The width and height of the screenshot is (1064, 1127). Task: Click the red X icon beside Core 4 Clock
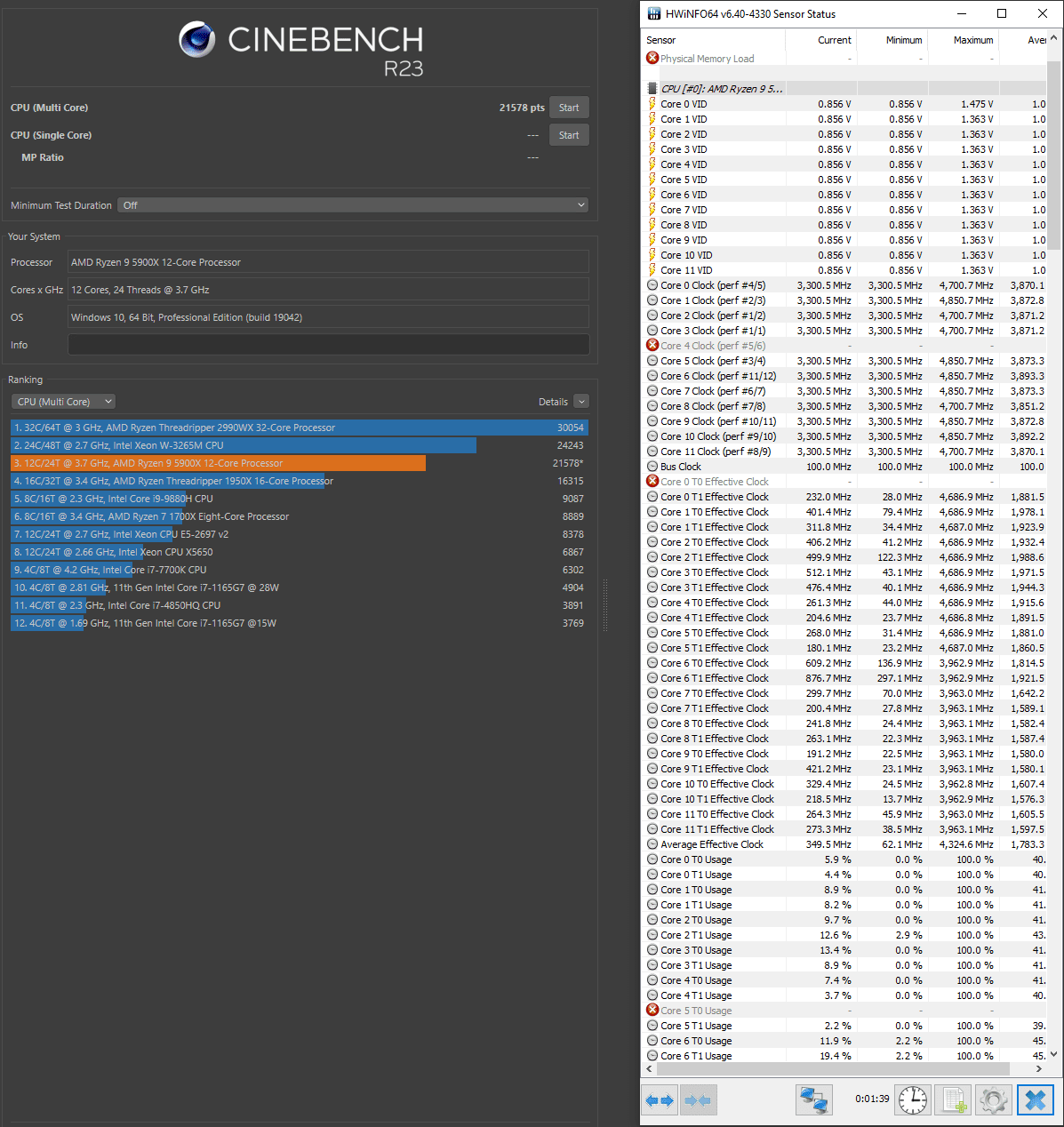[x=652, y=345]
